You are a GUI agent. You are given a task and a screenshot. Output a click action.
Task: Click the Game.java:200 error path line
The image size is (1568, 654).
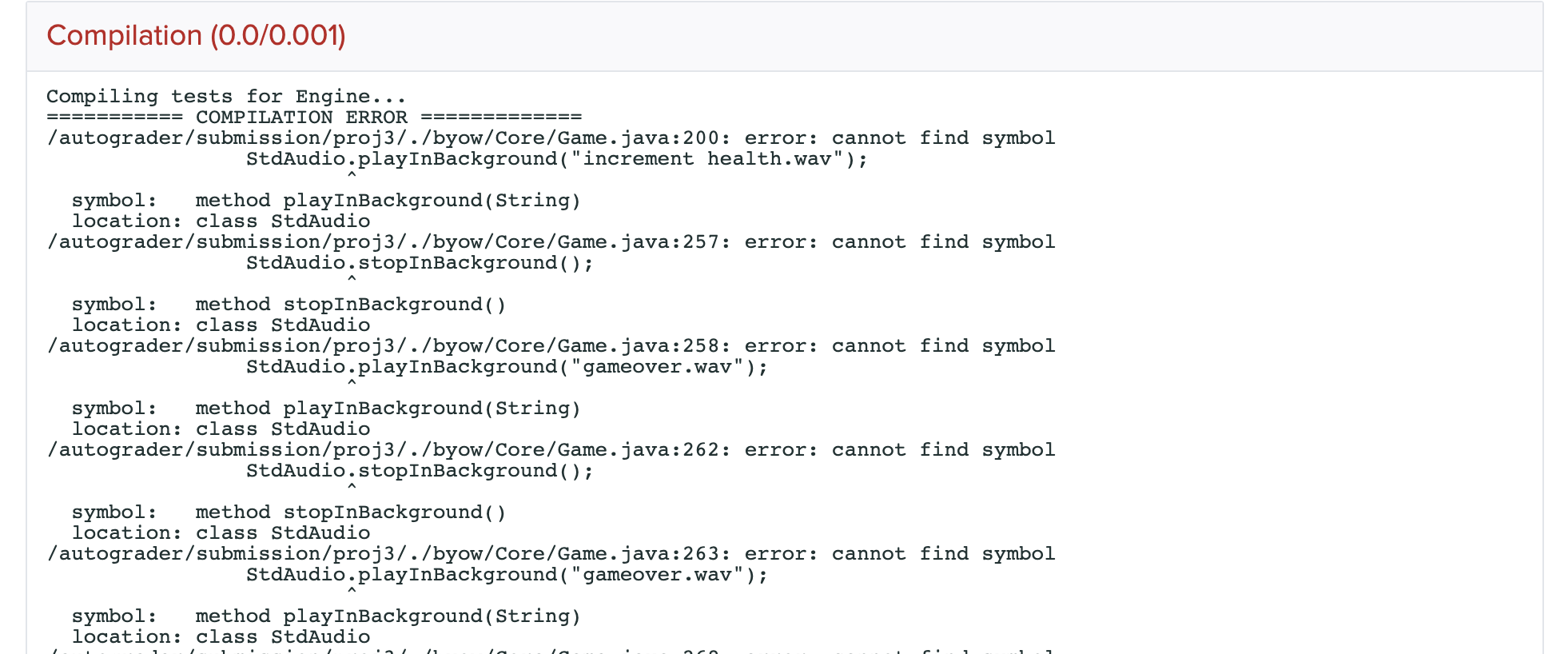click(x=551, y=138)
